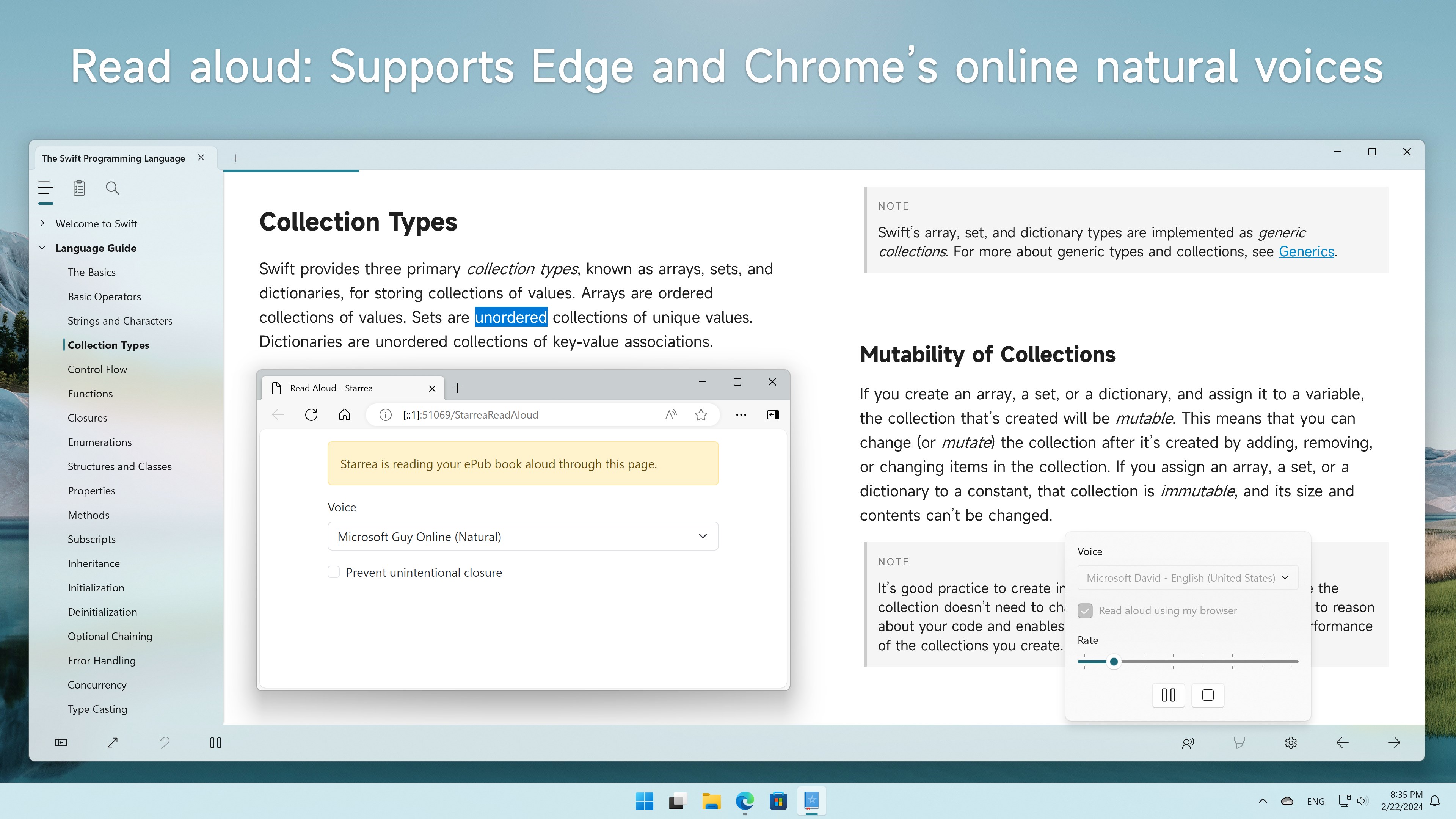Show table of contents panel
The image size is (1456, 819).
(46, 188)
